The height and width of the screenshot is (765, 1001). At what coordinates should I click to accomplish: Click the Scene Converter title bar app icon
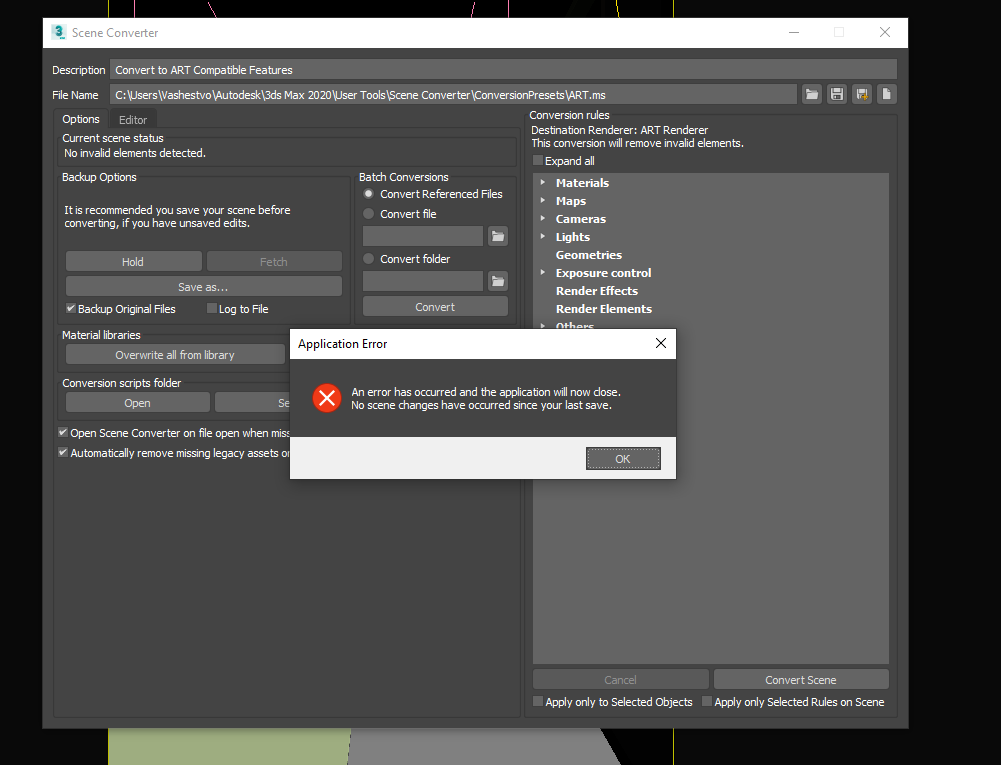click(59, 33)
